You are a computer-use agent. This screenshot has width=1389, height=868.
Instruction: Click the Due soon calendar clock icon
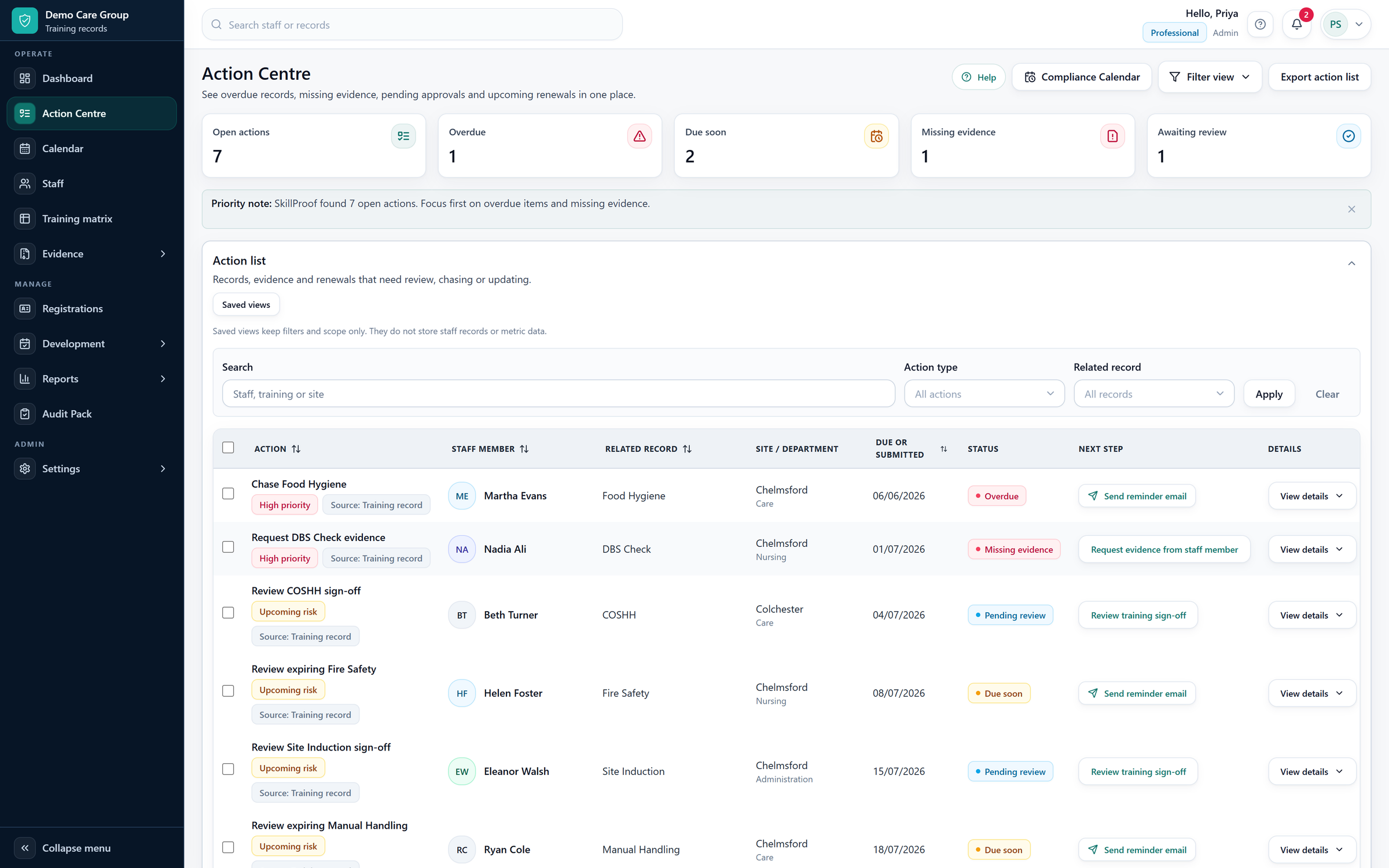coord(876,137)
